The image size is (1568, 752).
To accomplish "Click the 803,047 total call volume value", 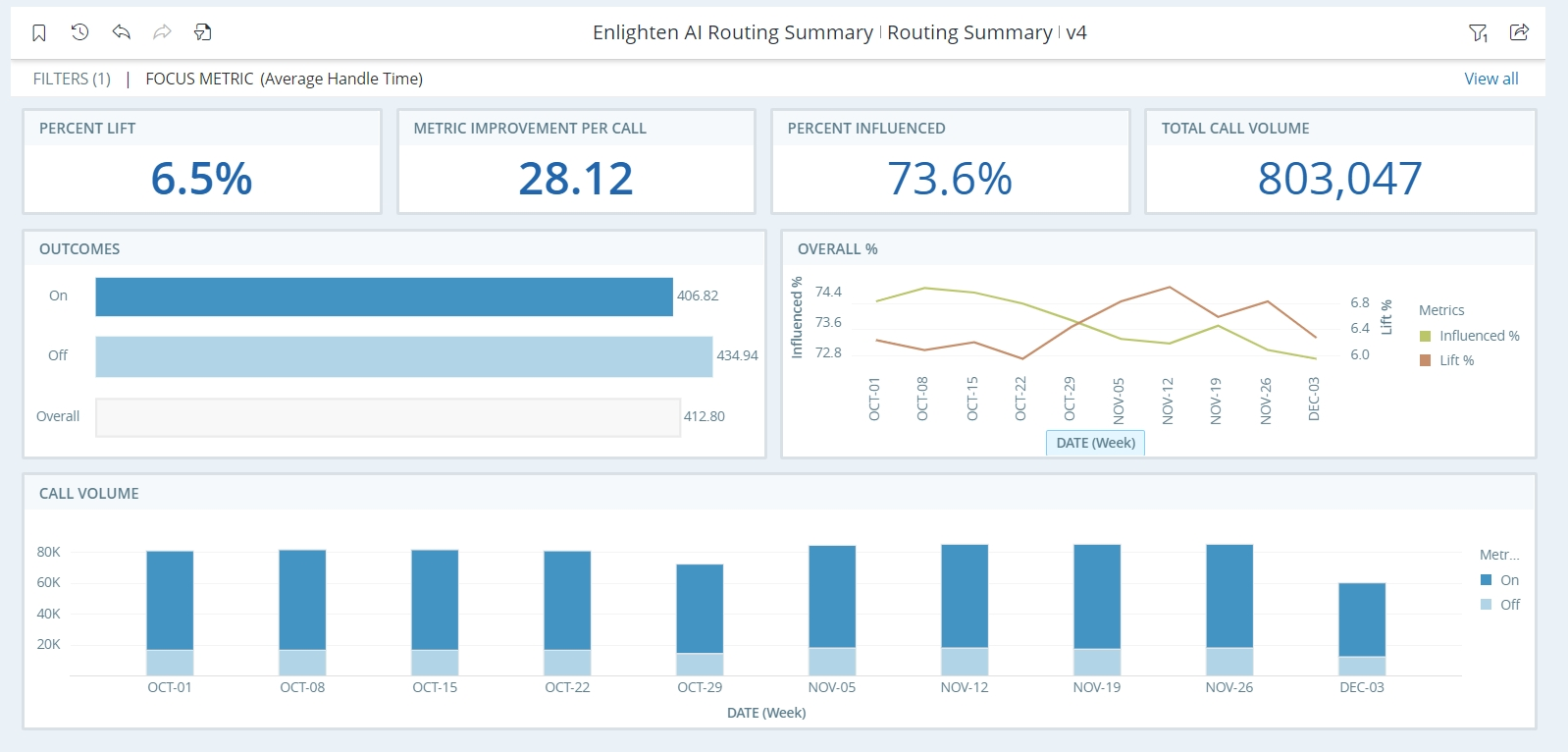I will point(1339,179).
